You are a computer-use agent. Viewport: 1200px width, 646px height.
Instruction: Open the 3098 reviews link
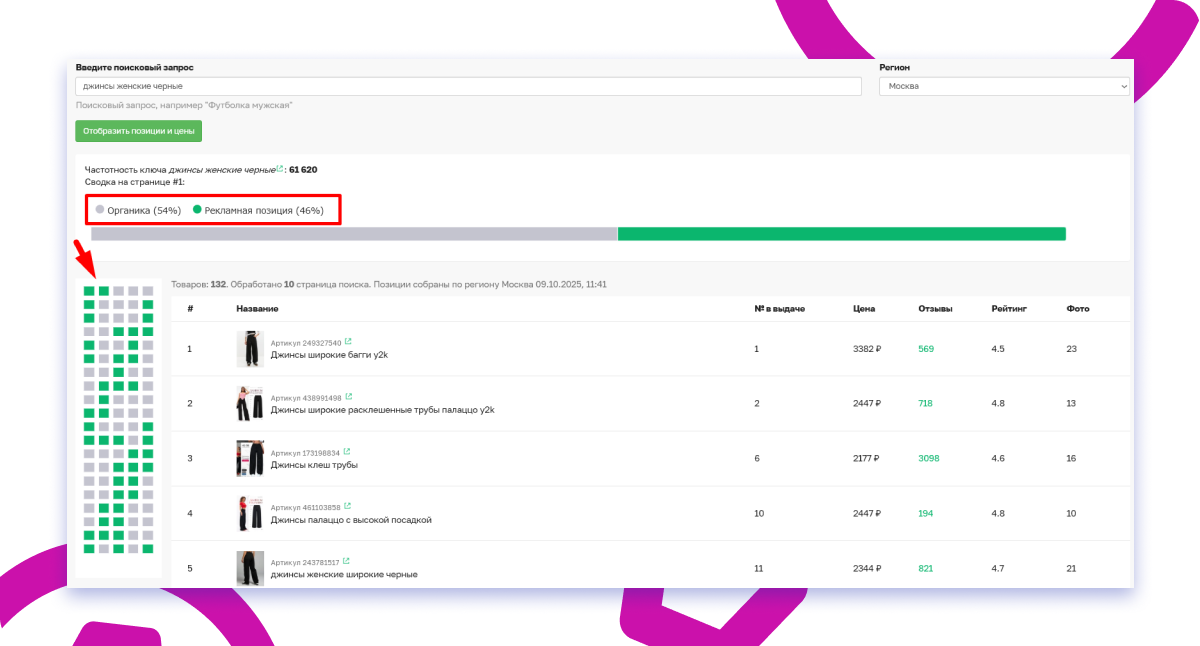click(x=929, y=459)
